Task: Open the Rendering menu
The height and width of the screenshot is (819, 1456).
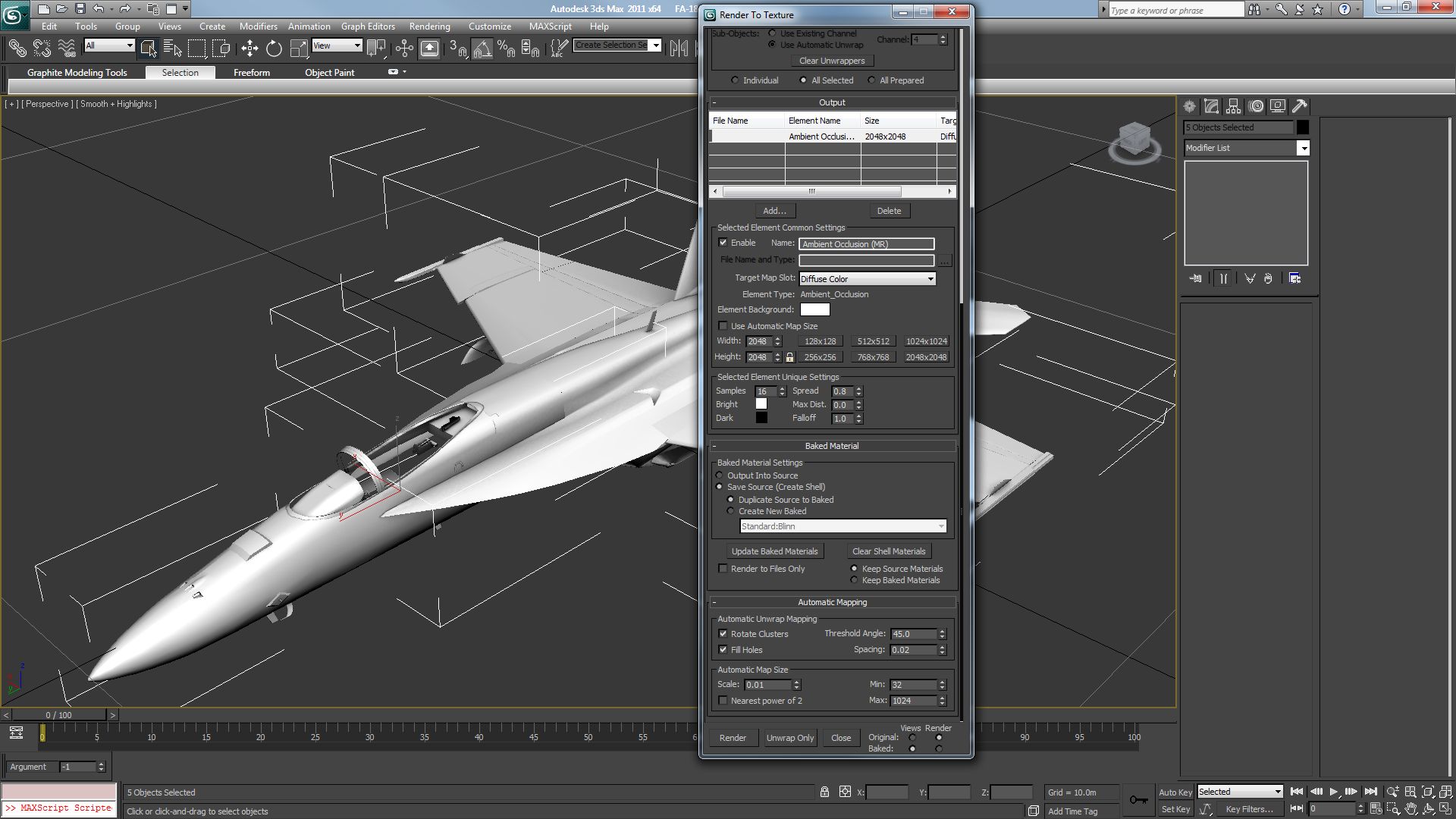Action: (429, 27)
